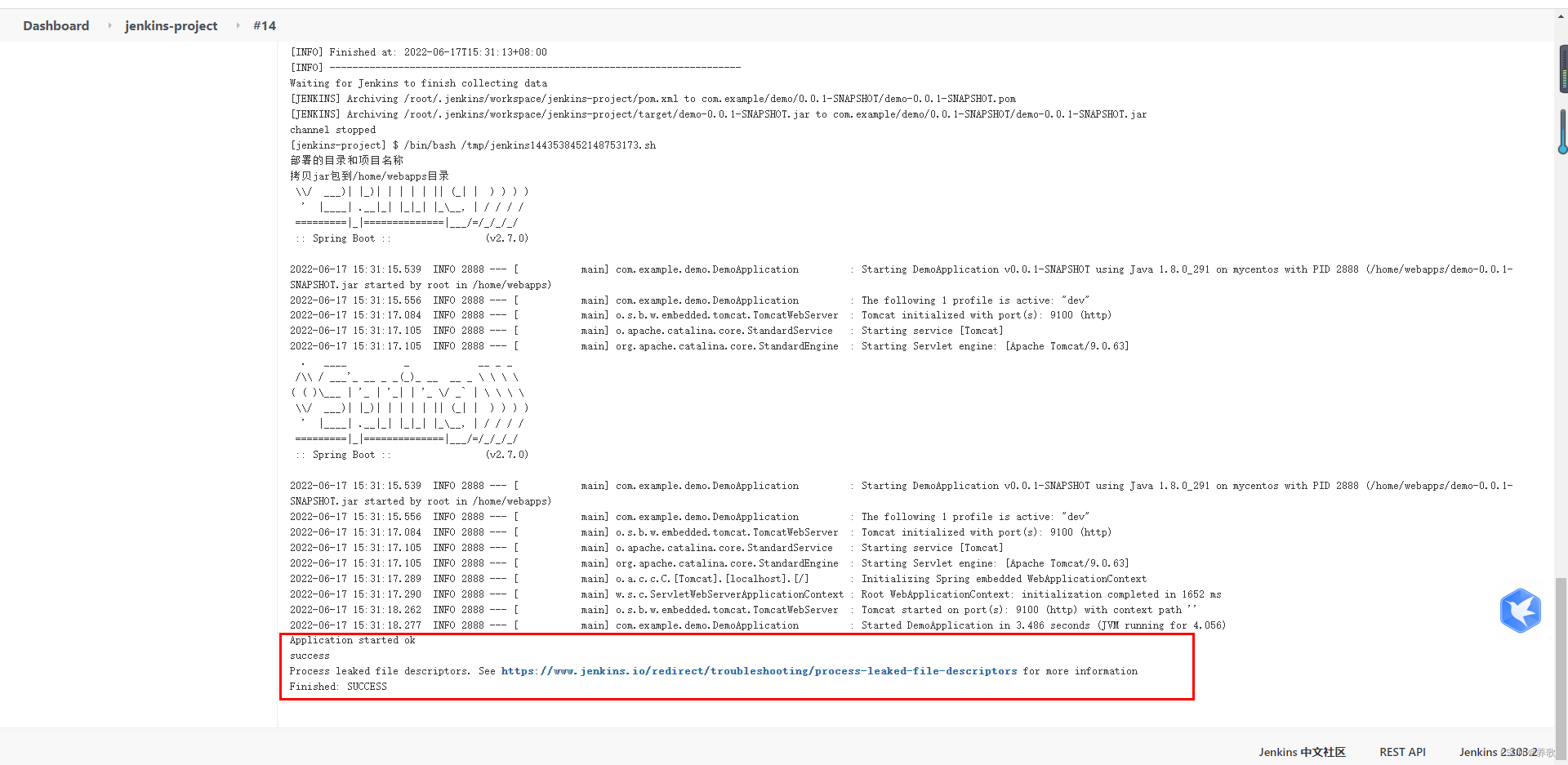Select the 'Finished: SUCCESS' log line

pos(338,687)
